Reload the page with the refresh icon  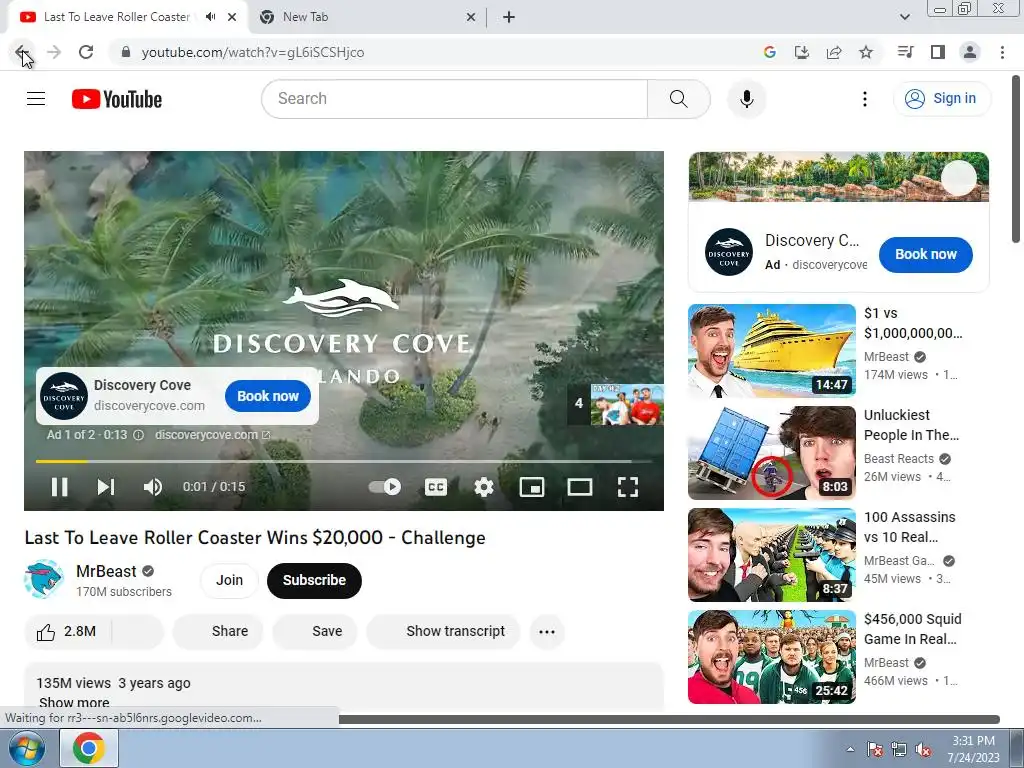coord(86,52)
